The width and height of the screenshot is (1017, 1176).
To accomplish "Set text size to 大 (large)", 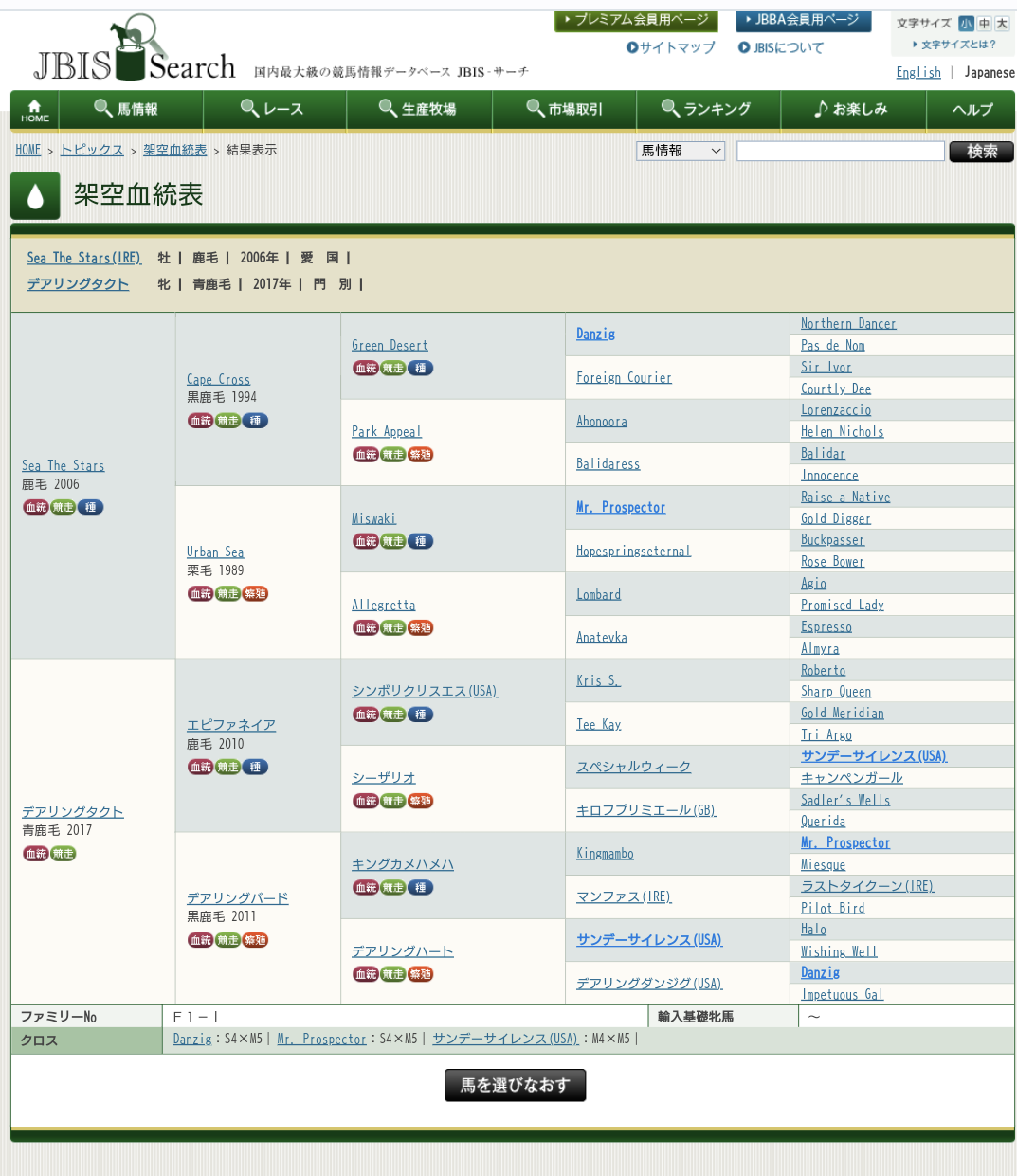I will tap(1001, 24).
